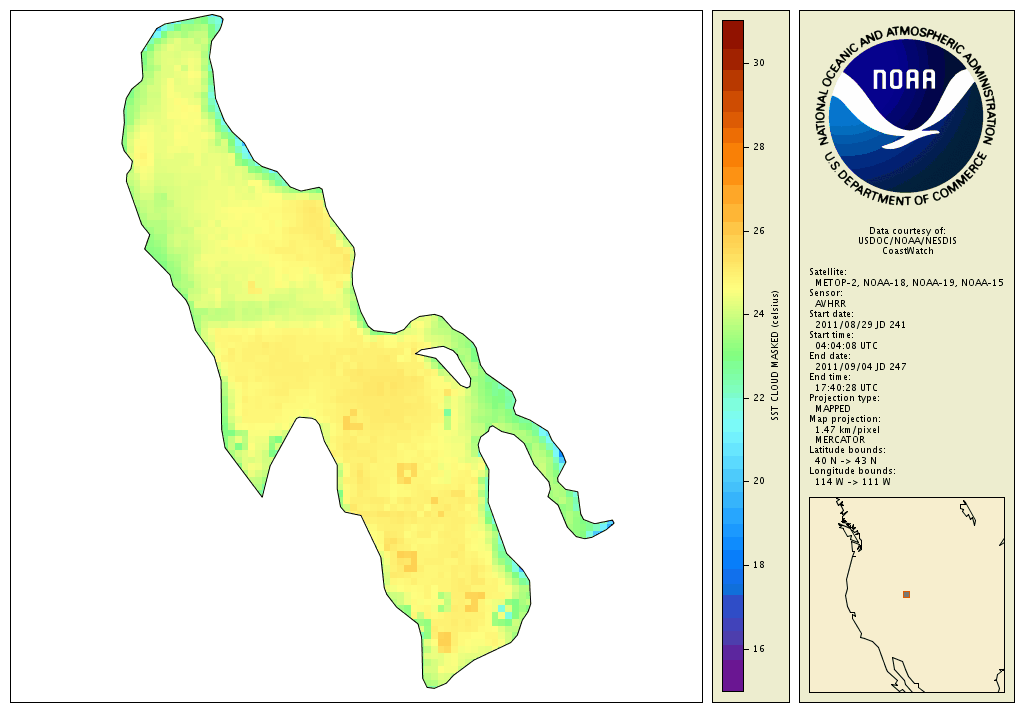Click the orange location marker on the inset map
1024x712 pixels.
tap(906, 594)
